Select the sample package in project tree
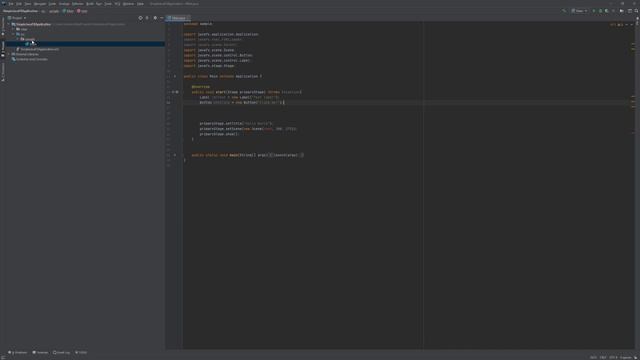Viewport: 640px width, 360px height. [x=28, y=39]
